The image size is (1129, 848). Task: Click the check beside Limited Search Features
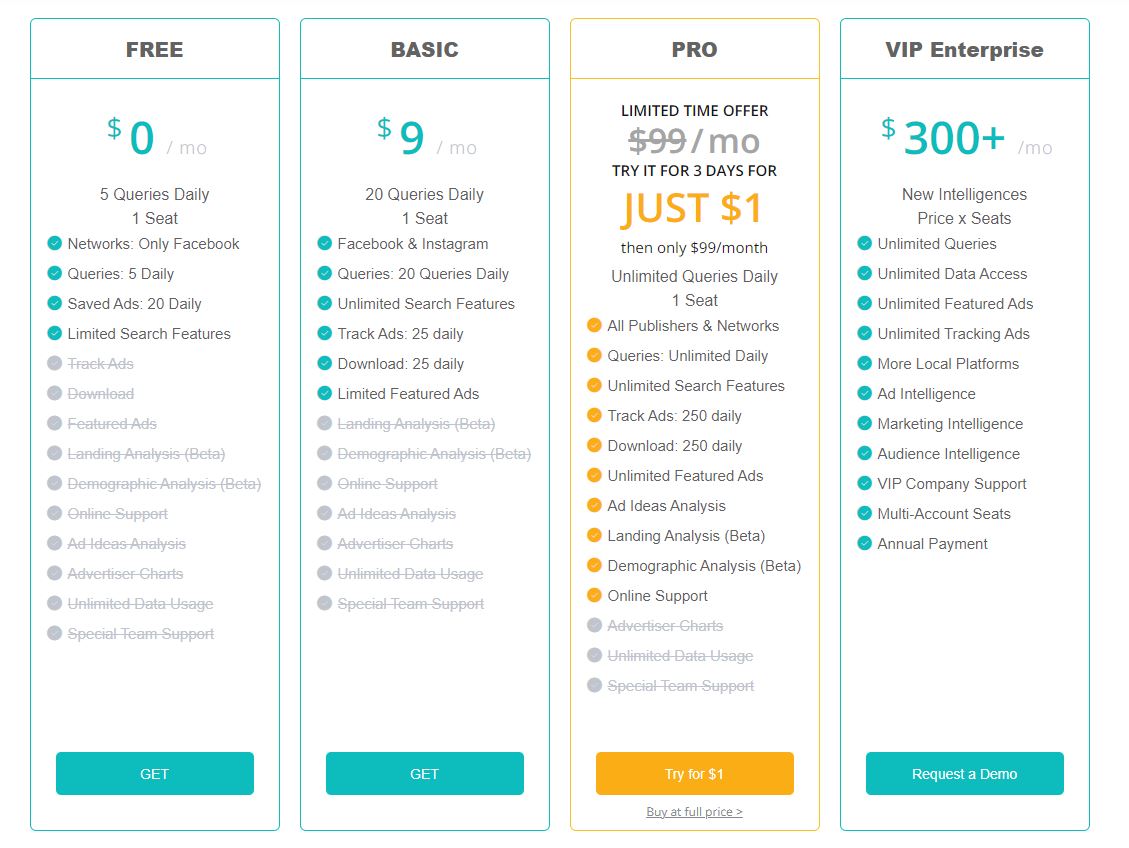(x=54, y=333)
